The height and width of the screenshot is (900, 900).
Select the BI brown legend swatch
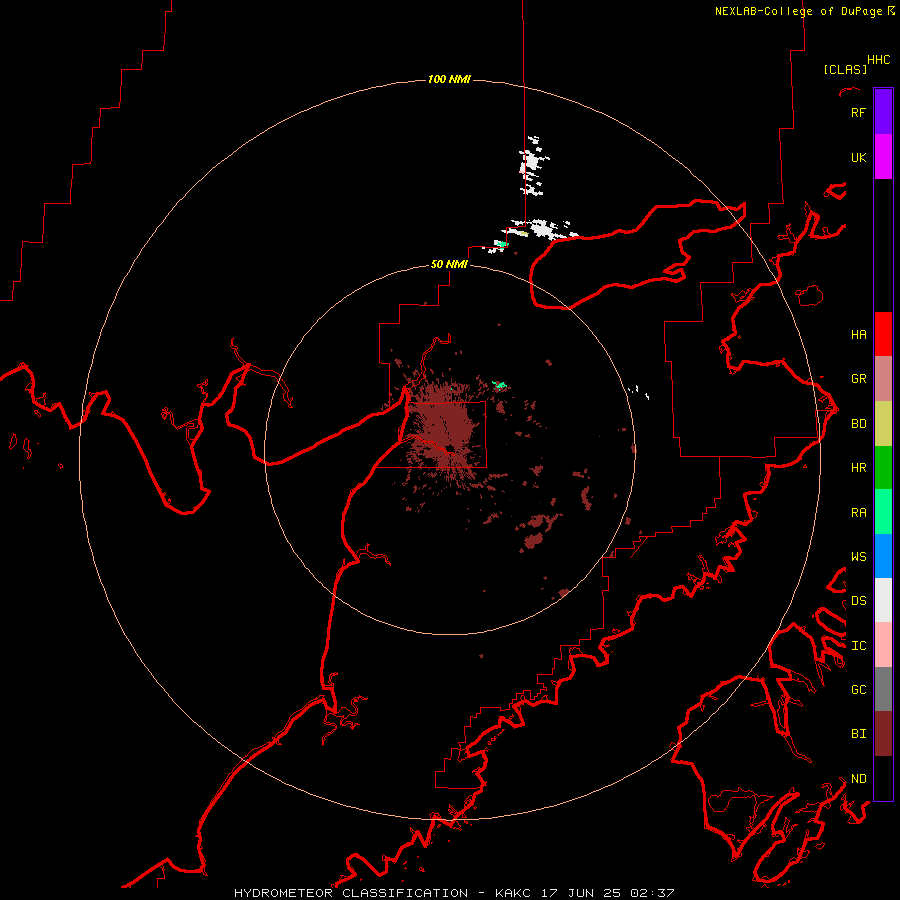coord(883,734)
